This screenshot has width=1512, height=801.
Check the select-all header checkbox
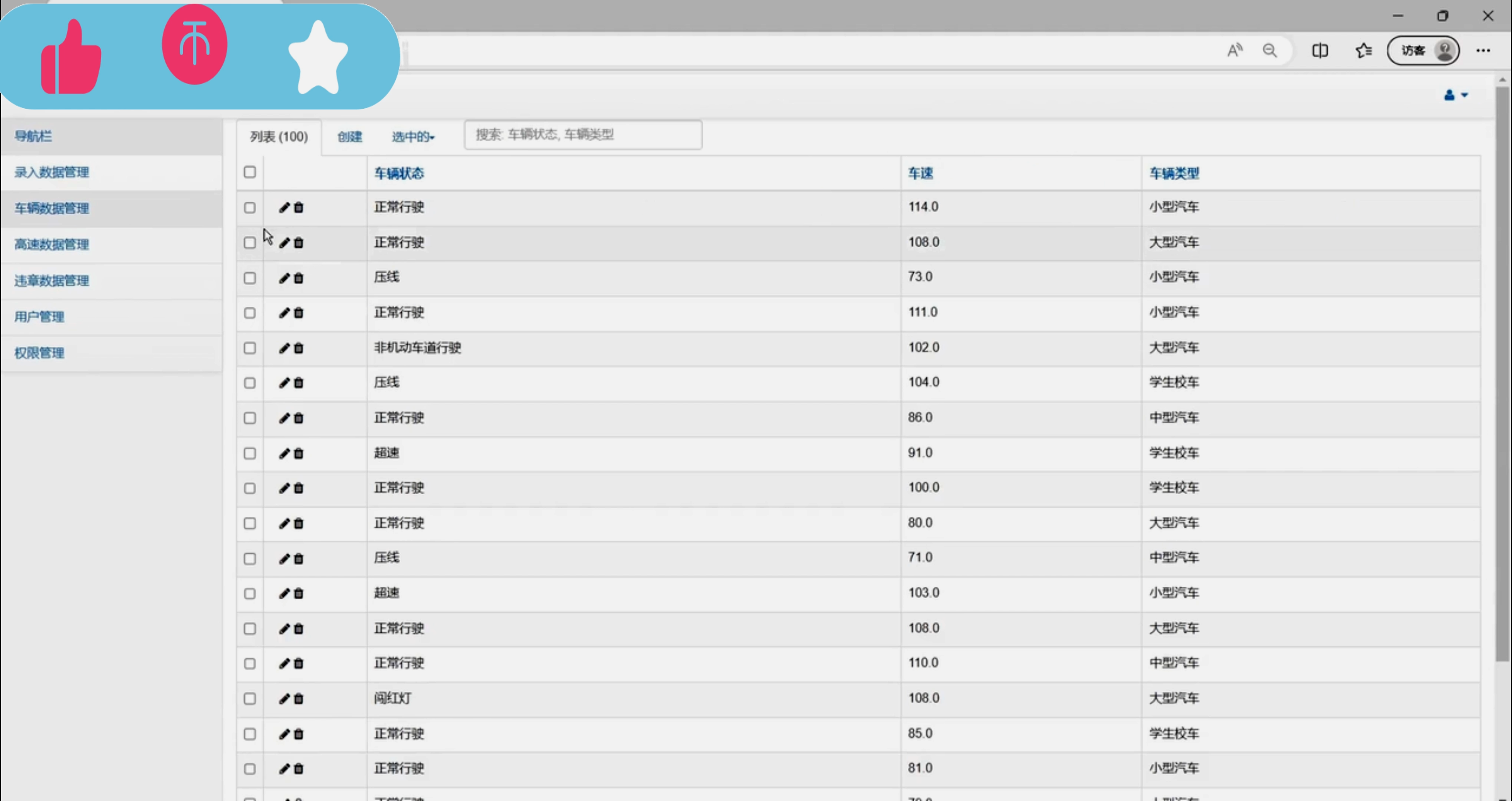249,172
